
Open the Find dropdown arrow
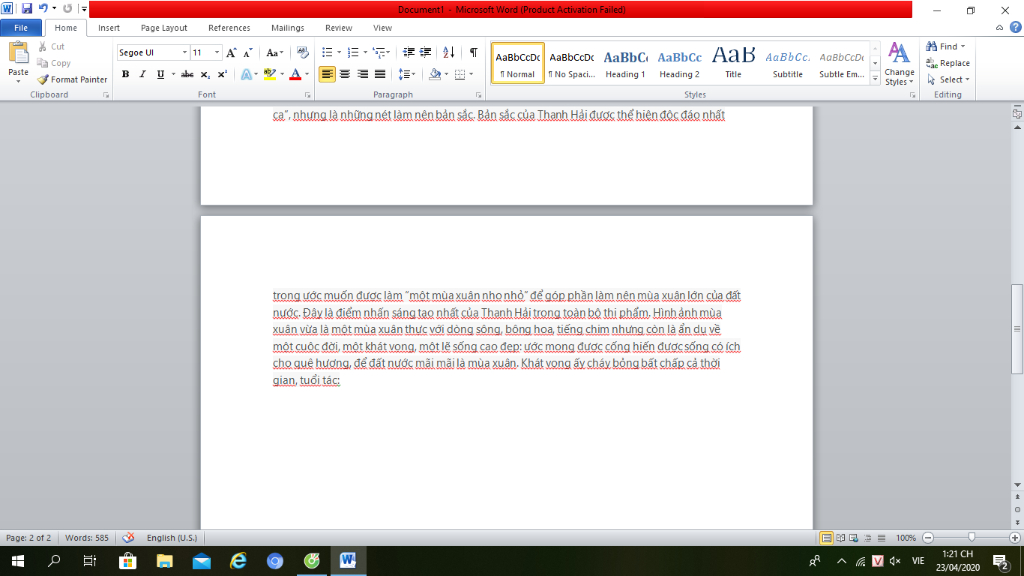click(x=963, y=46)
